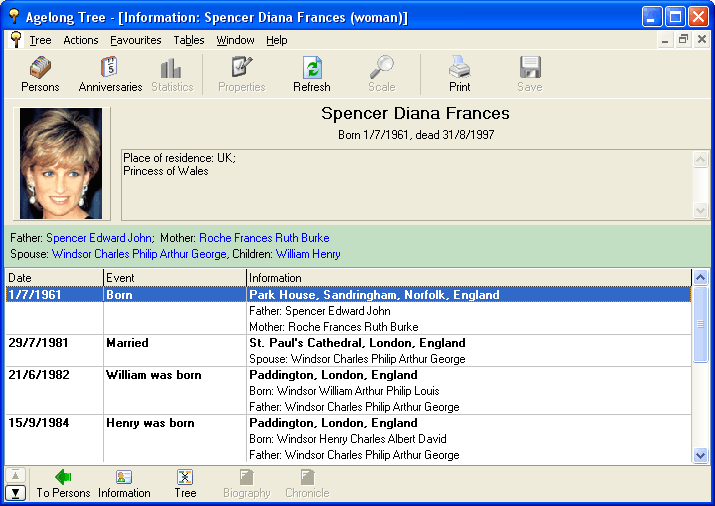Click the events table scroll down arrow
This screenshot has width=715, height=506.
click(x=700, y=455)
